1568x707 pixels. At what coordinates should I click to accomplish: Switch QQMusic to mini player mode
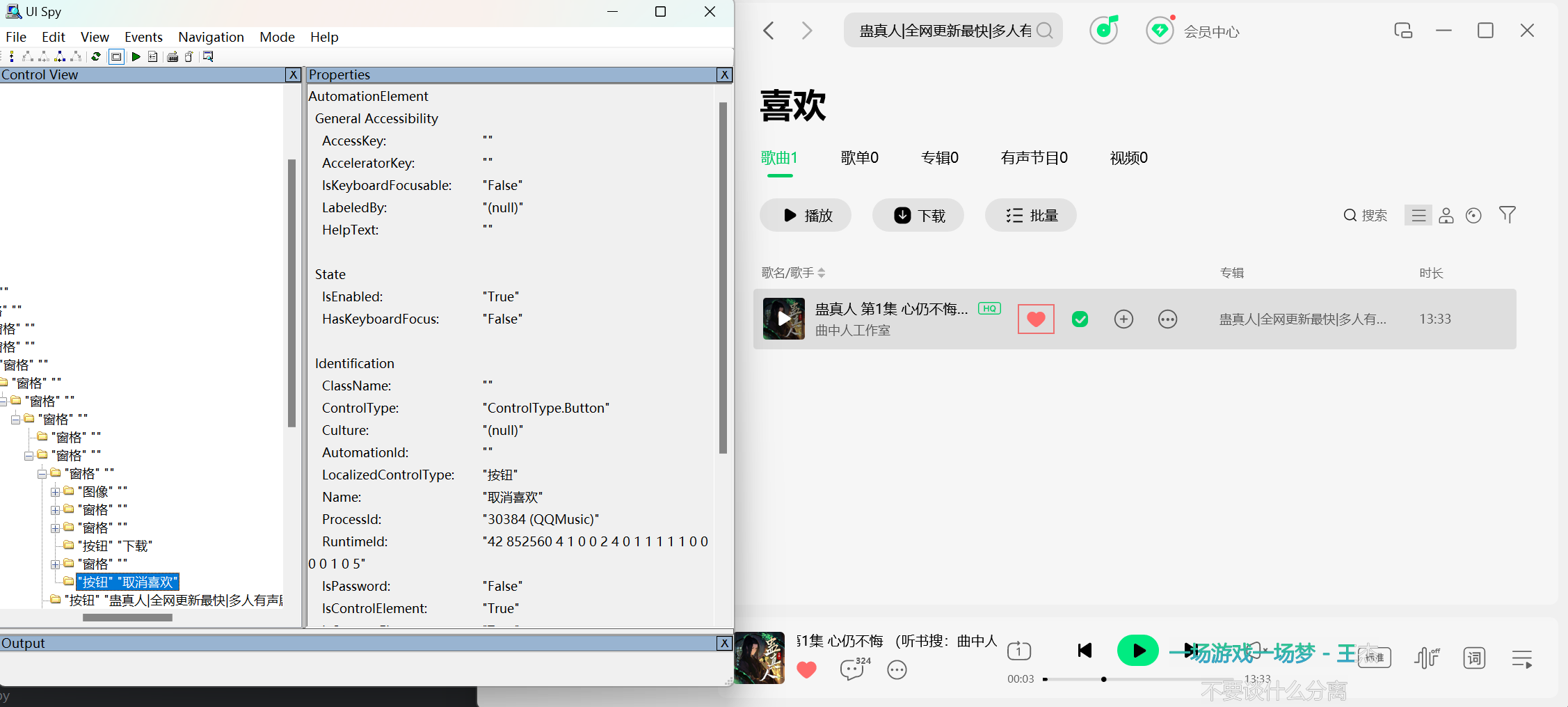[x=1403, y=31]
